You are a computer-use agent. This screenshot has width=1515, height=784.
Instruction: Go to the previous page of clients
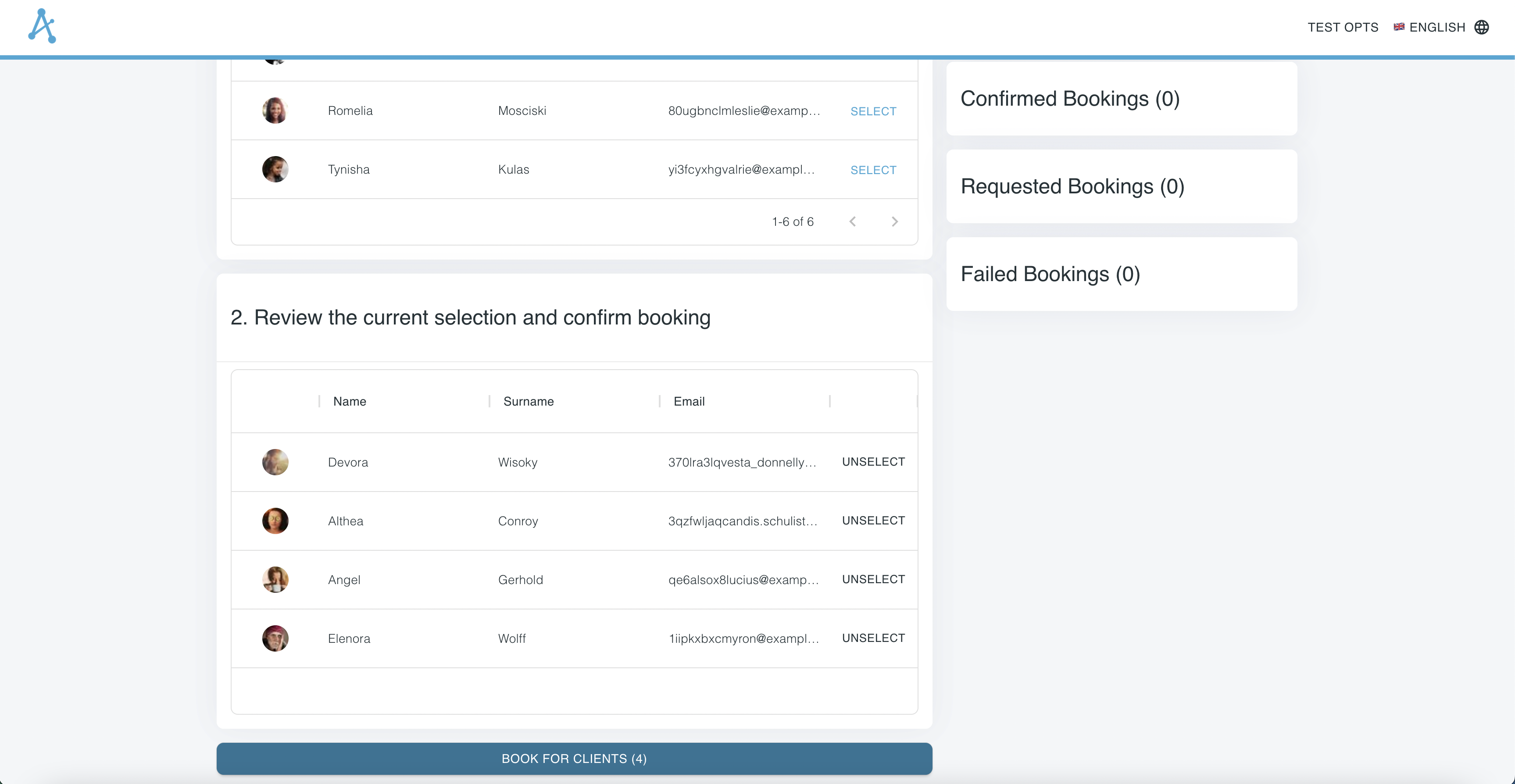point(853,222)
